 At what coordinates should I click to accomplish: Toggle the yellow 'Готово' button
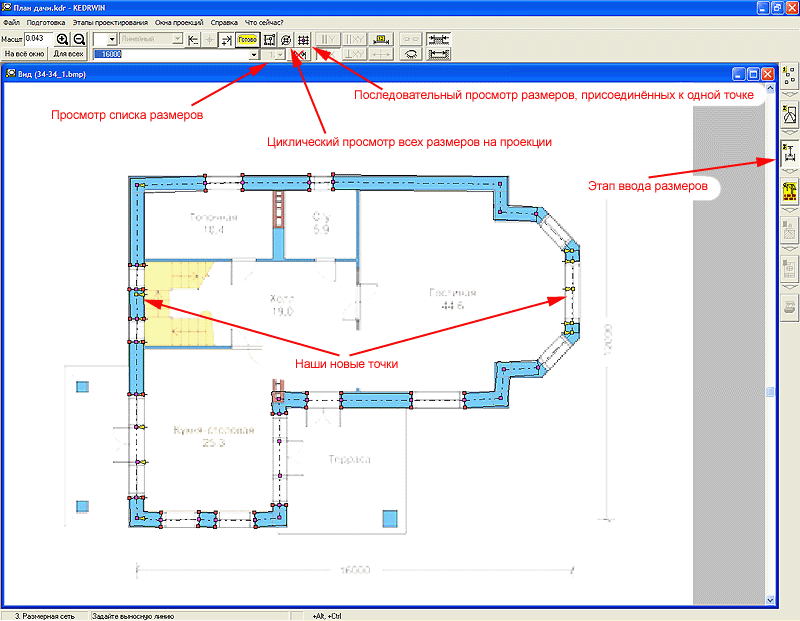coord(247,39)
